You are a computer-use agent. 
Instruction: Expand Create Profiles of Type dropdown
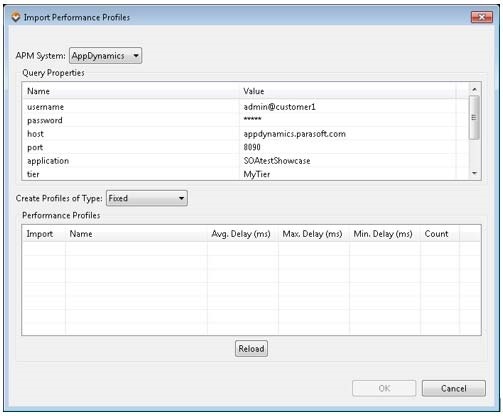pos(146,198)
